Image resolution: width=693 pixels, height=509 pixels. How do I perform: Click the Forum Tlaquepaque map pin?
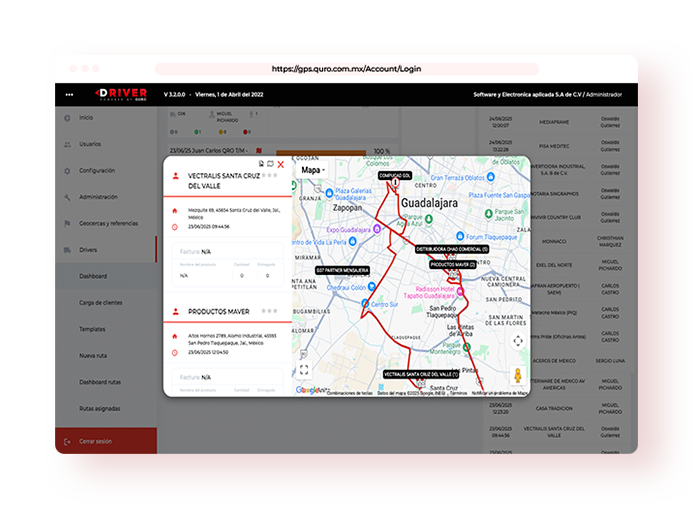(x=460, y=236)
